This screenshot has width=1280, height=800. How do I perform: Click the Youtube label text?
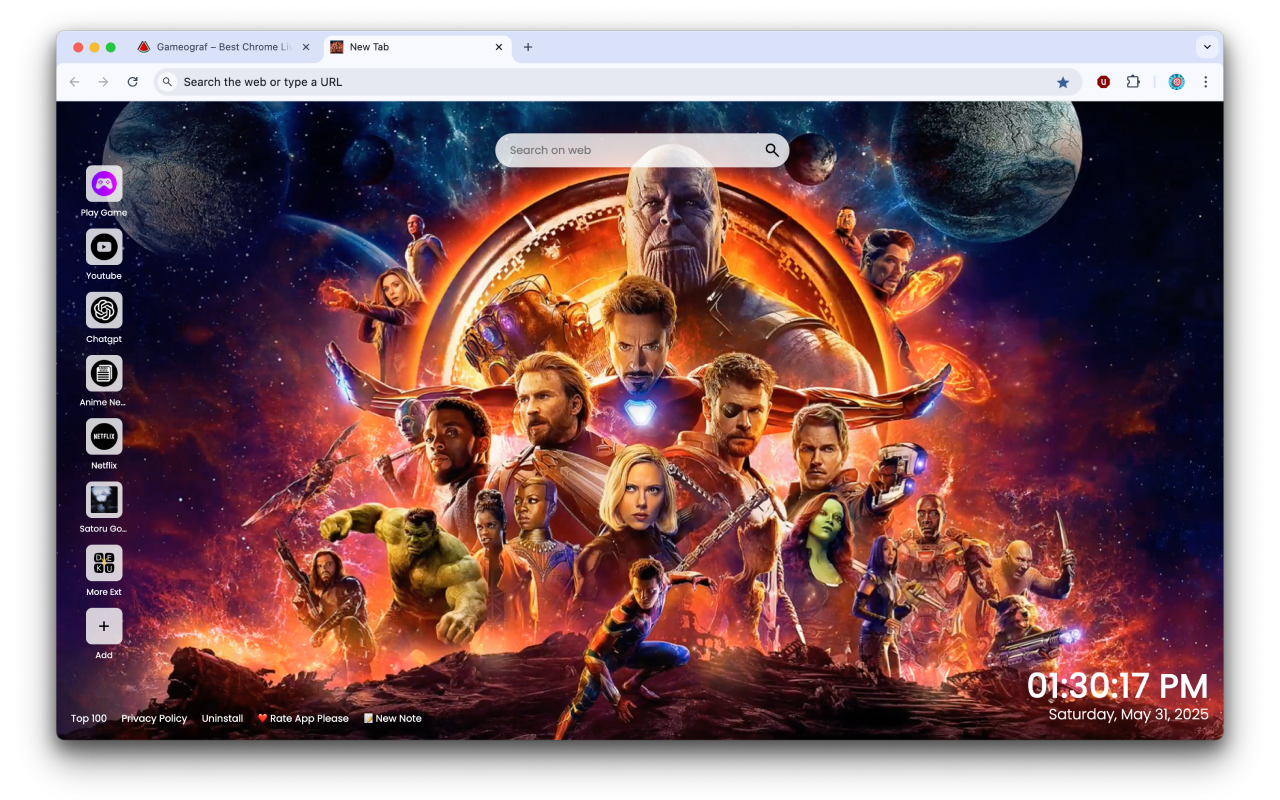click(x=104, y=276)
